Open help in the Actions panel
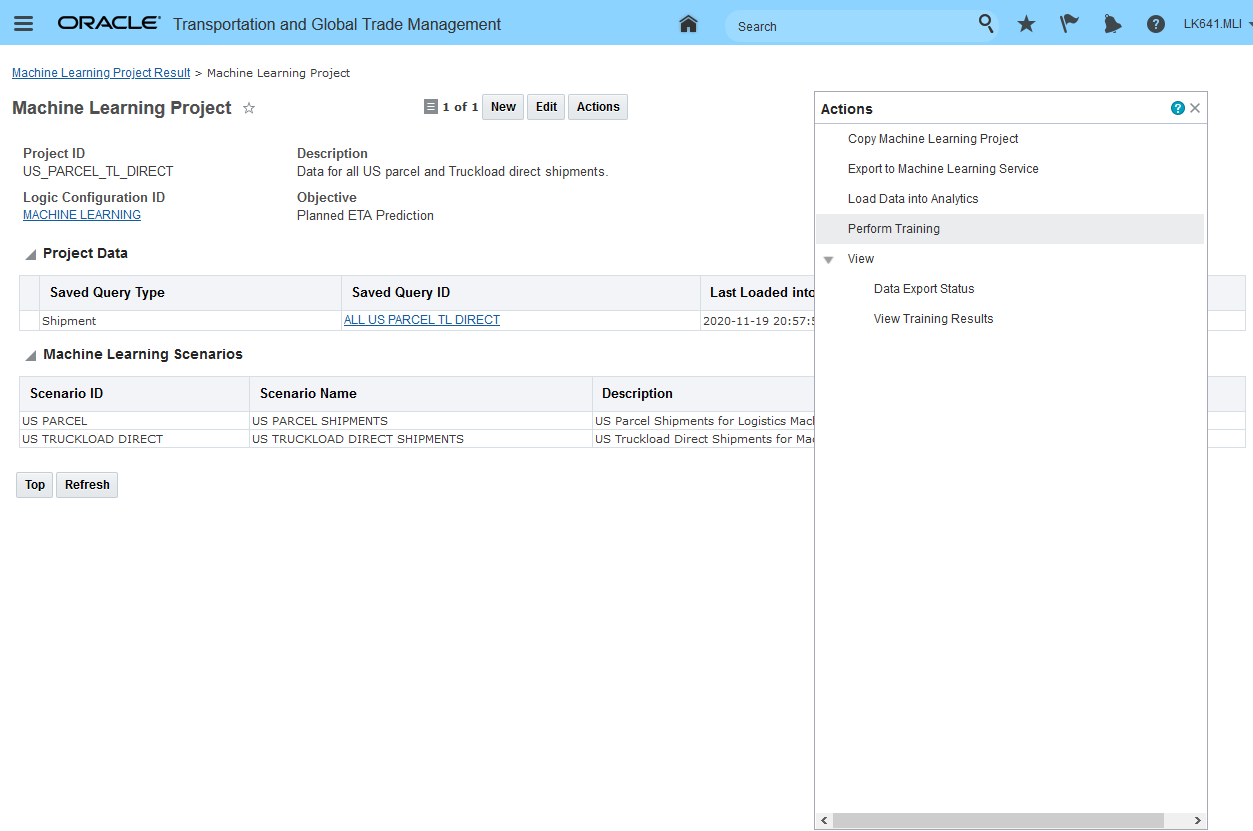Viewport: 1253px width, 831px height. [x=1177, y=108]
